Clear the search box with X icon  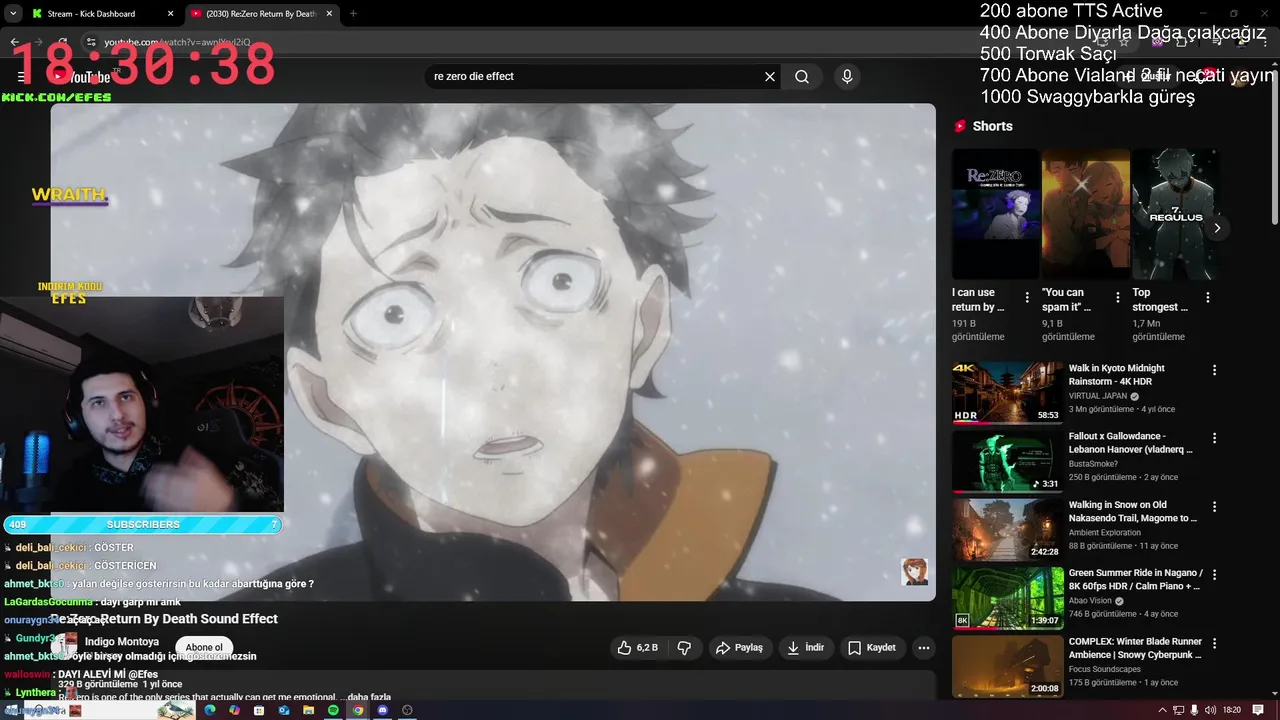click(770, 77)
